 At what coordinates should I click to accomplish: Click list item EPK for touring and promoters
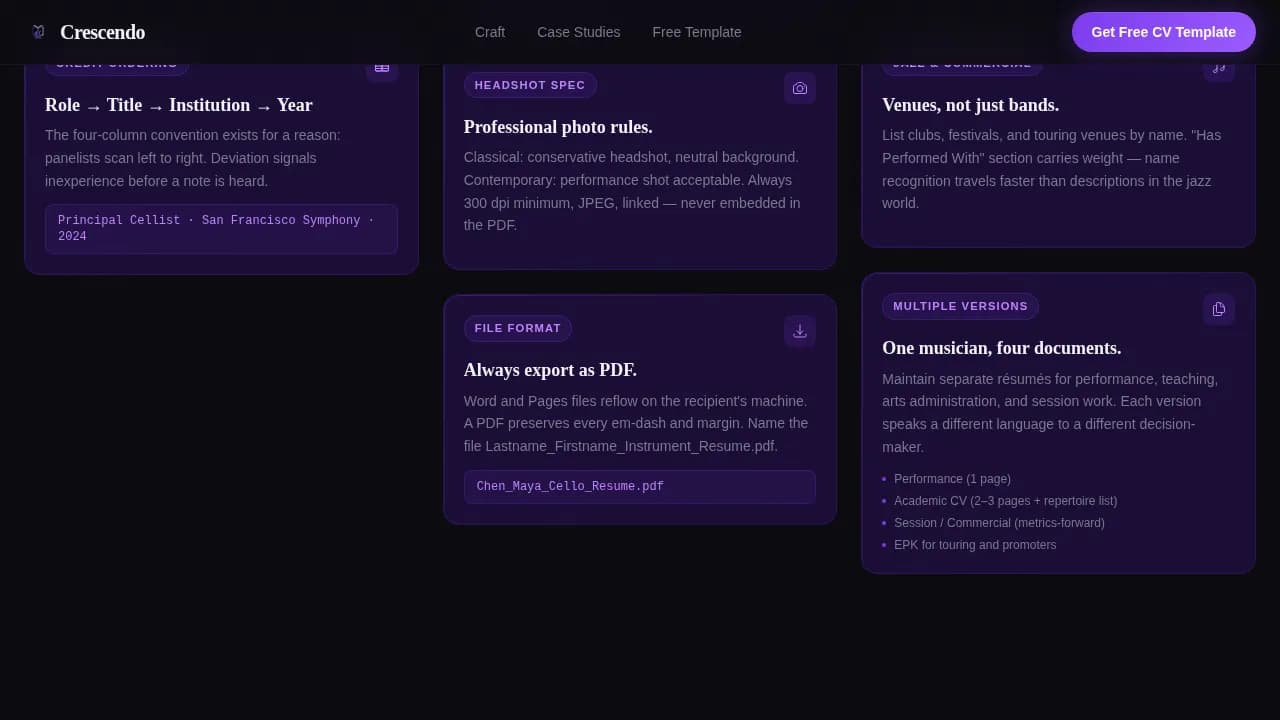tap(975, 545)
